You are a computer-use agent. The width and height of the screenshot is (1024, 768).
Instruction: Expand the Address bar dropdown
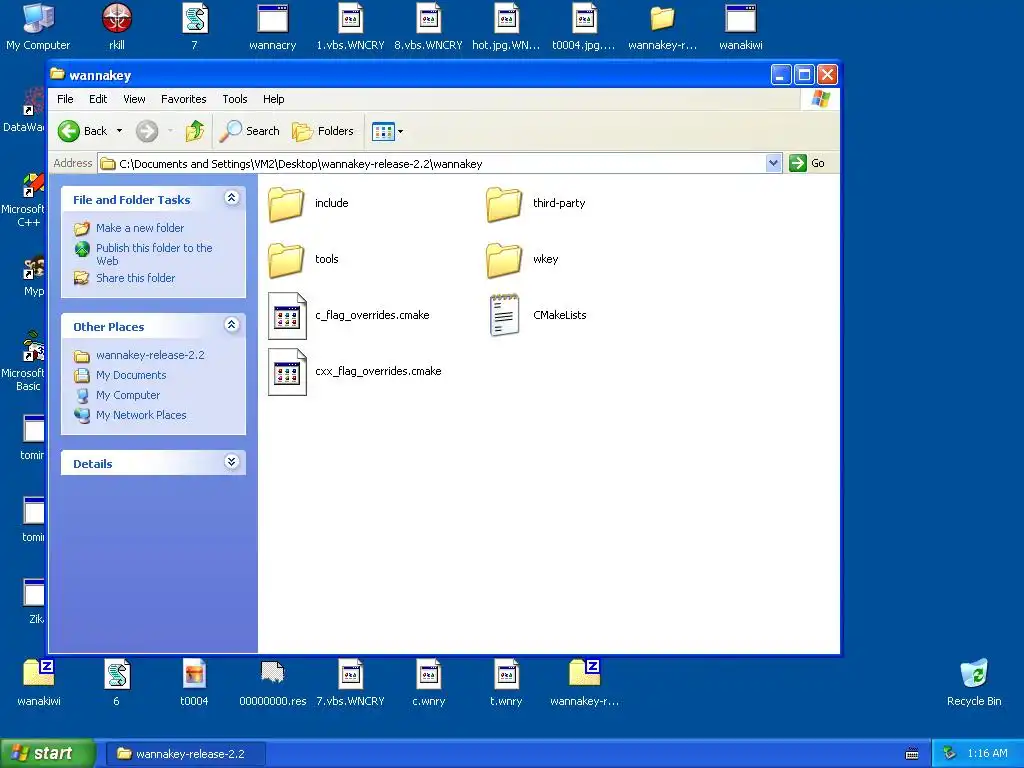pos(773,163)
